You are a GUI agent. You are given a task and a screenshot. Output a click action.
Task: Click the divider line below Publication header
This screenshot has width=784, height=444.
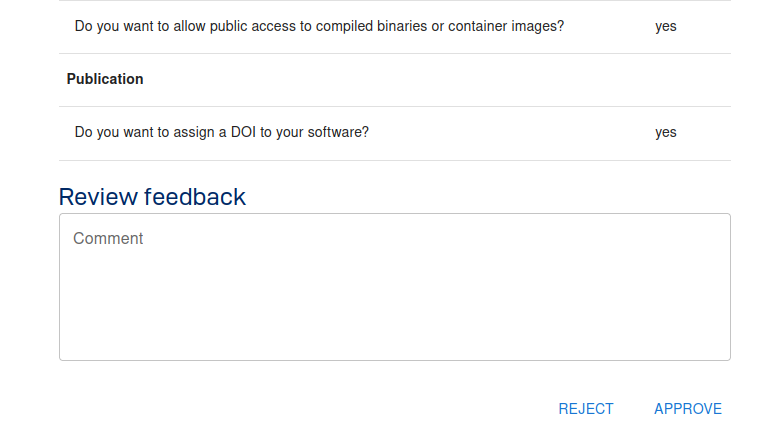coord(394,106)
